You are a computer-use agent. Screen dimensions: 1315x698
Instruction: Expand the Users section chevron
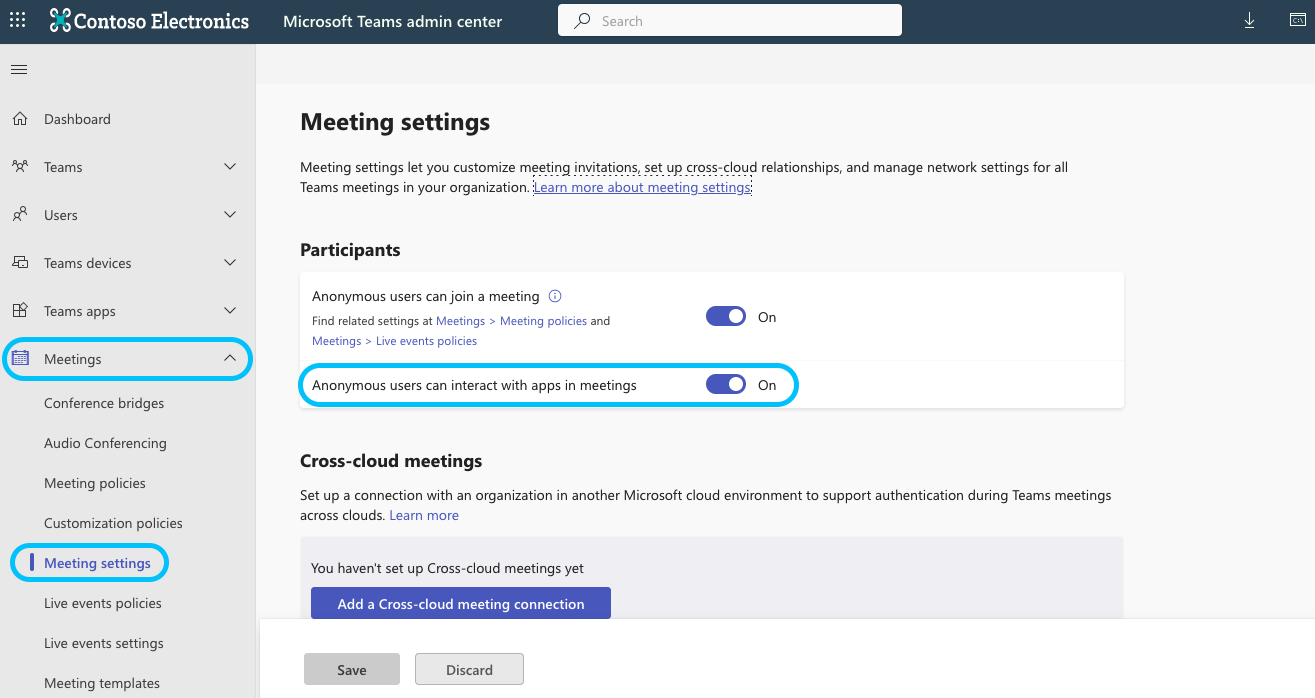[x=230, y=215]
